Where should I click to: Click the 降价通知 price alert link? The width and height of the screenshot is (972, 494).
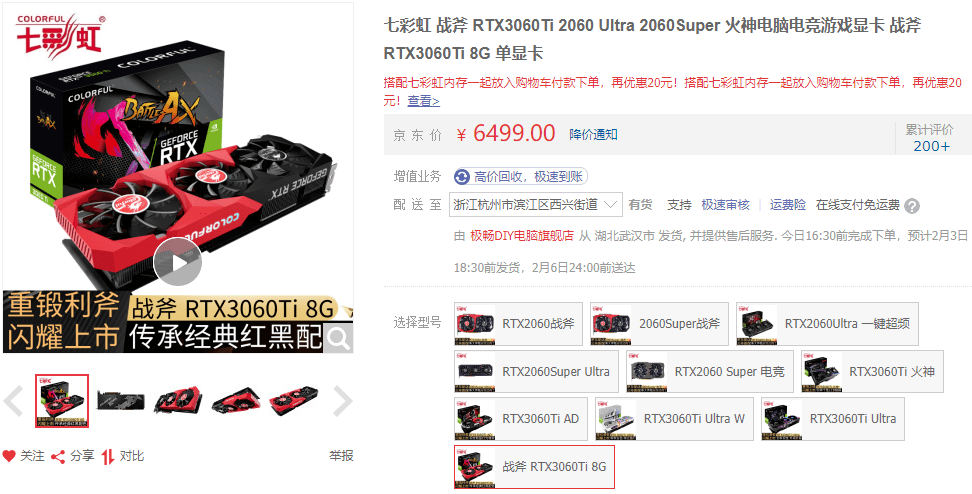[x=593, y=135]
